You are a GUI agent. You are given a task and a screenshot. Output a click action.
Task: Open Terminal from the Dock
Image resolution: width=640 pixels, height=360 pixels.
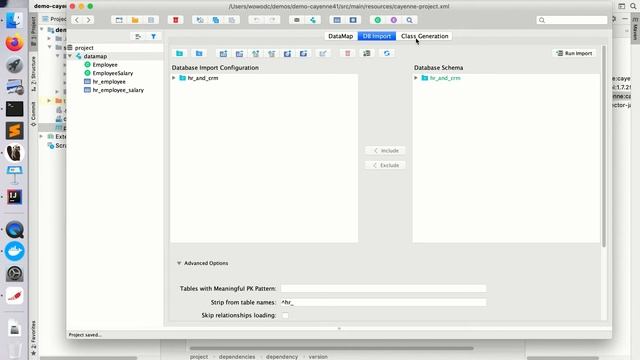pos(14,109)
